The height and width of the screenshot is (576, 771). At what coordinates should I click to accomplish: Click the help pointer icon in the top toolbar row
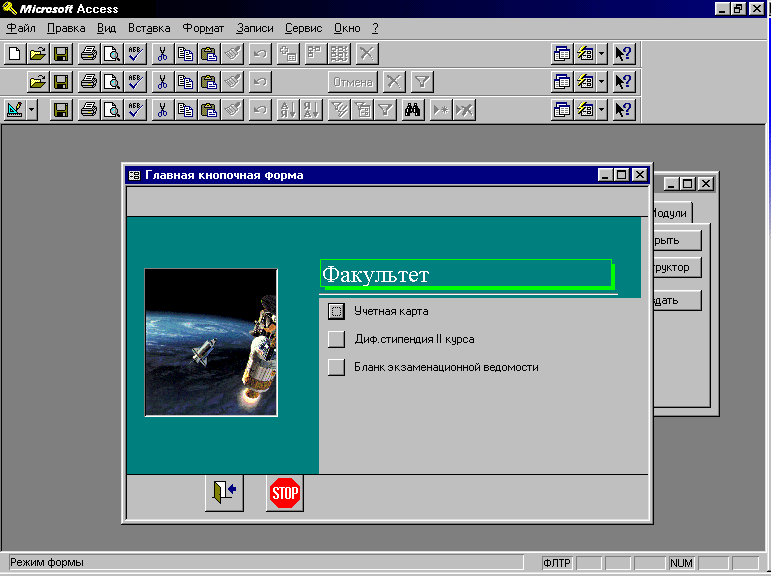coord(624,54)
